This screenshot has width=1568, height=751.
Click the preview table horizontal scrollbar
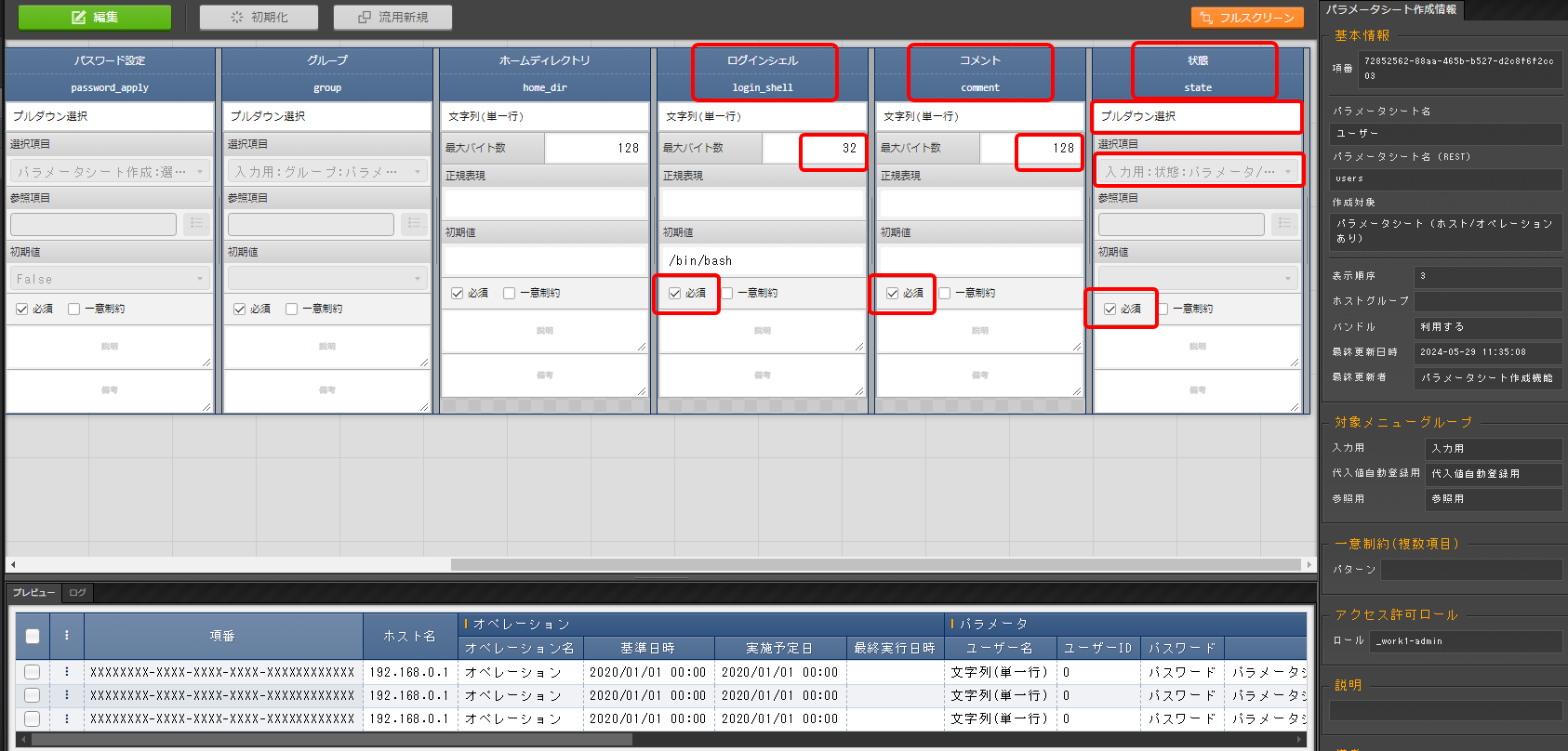tap(332, 740)
